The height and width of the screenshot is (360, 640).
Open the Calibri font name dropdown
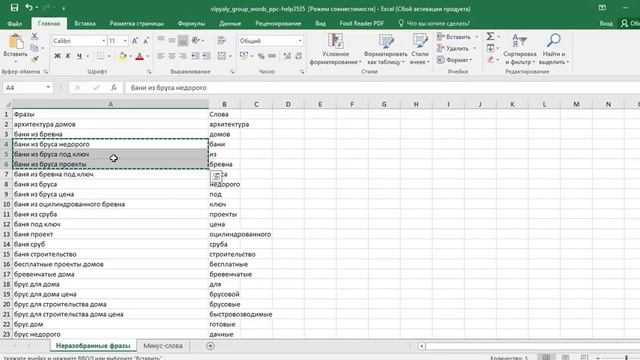coord(103,41)
